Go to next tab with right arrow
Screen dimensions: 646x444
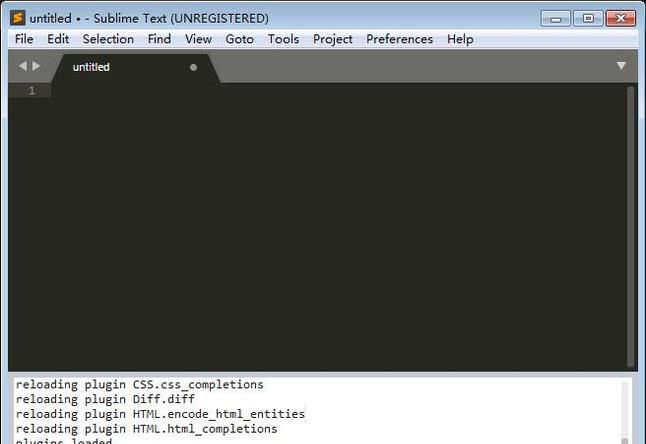(36, 66)
